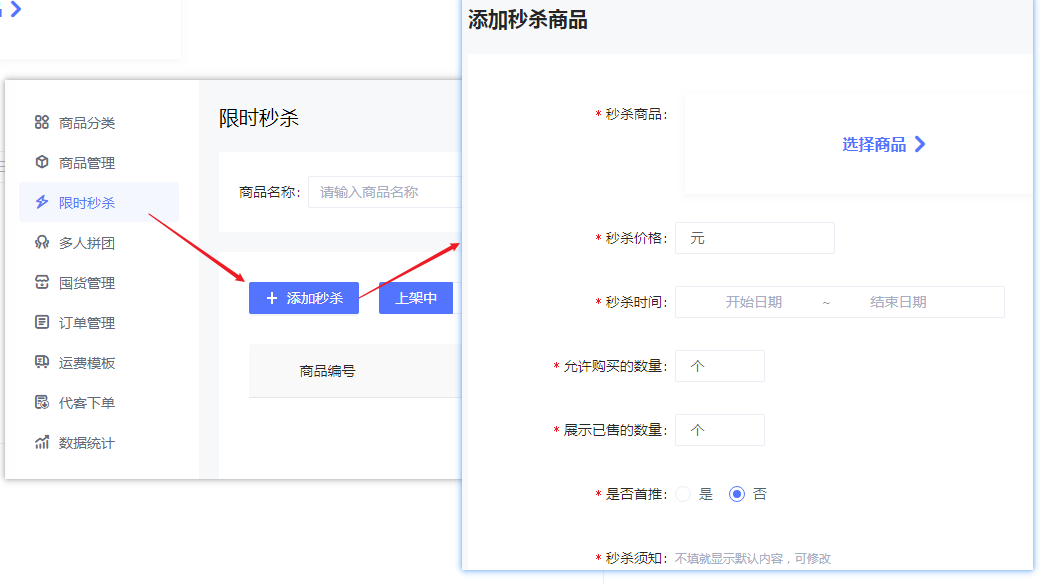Open 数据统计 via the chart icon
The image size is (1046, 584).
[x=41, y=442]
